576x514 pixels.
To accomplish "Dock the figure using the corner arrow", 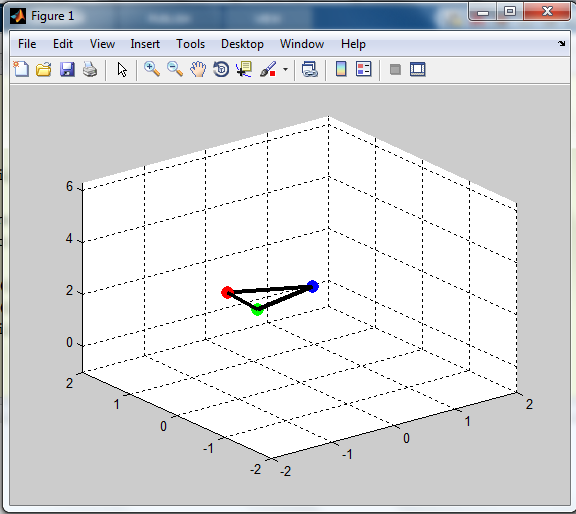I will pos(562,44).
